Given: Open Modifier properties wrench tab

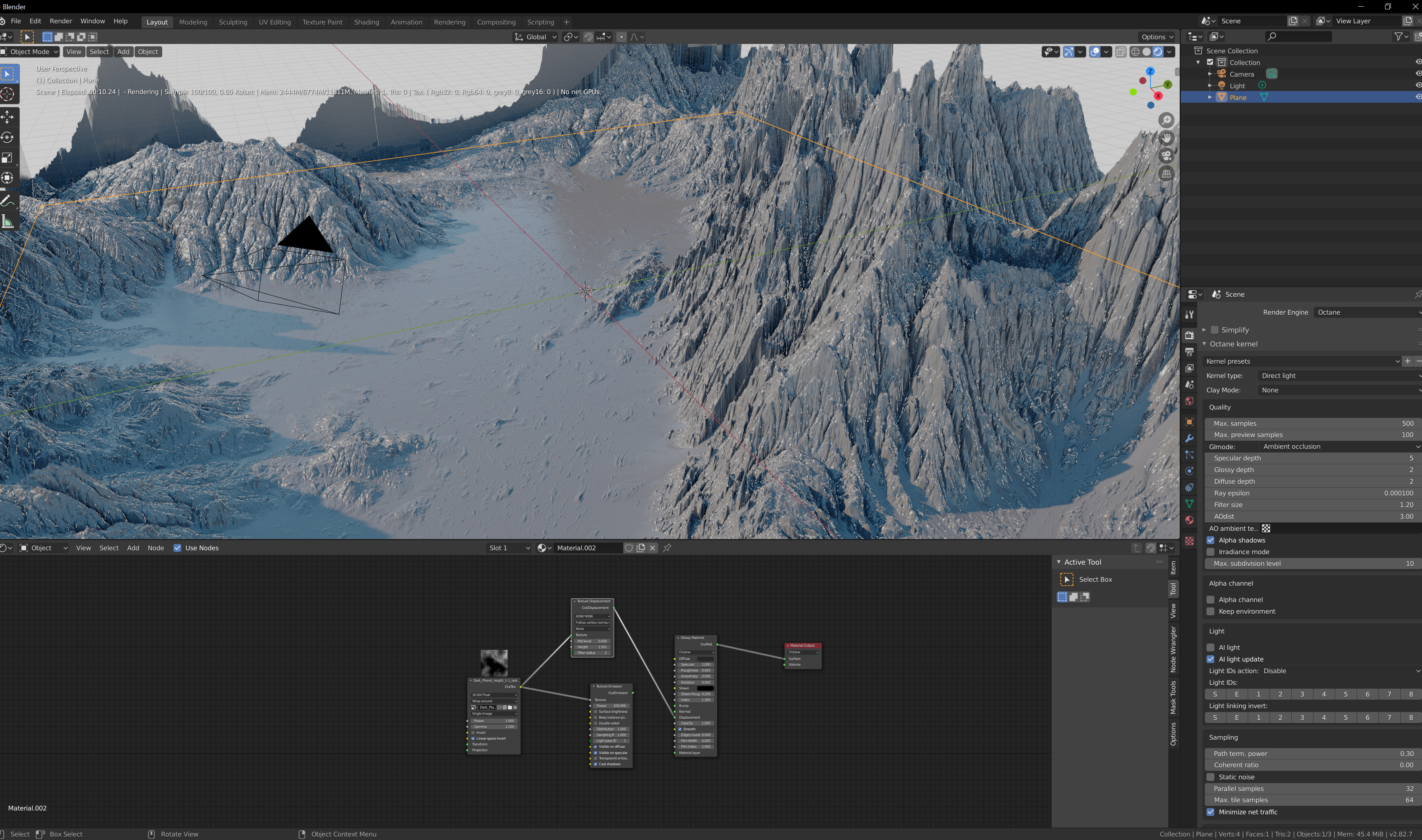Looking at the screenshot, I should point(1189,439).
